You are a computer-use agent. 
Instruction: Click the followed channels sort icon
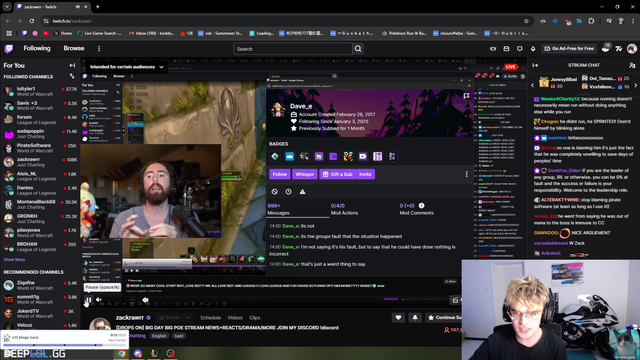(72, 76)
